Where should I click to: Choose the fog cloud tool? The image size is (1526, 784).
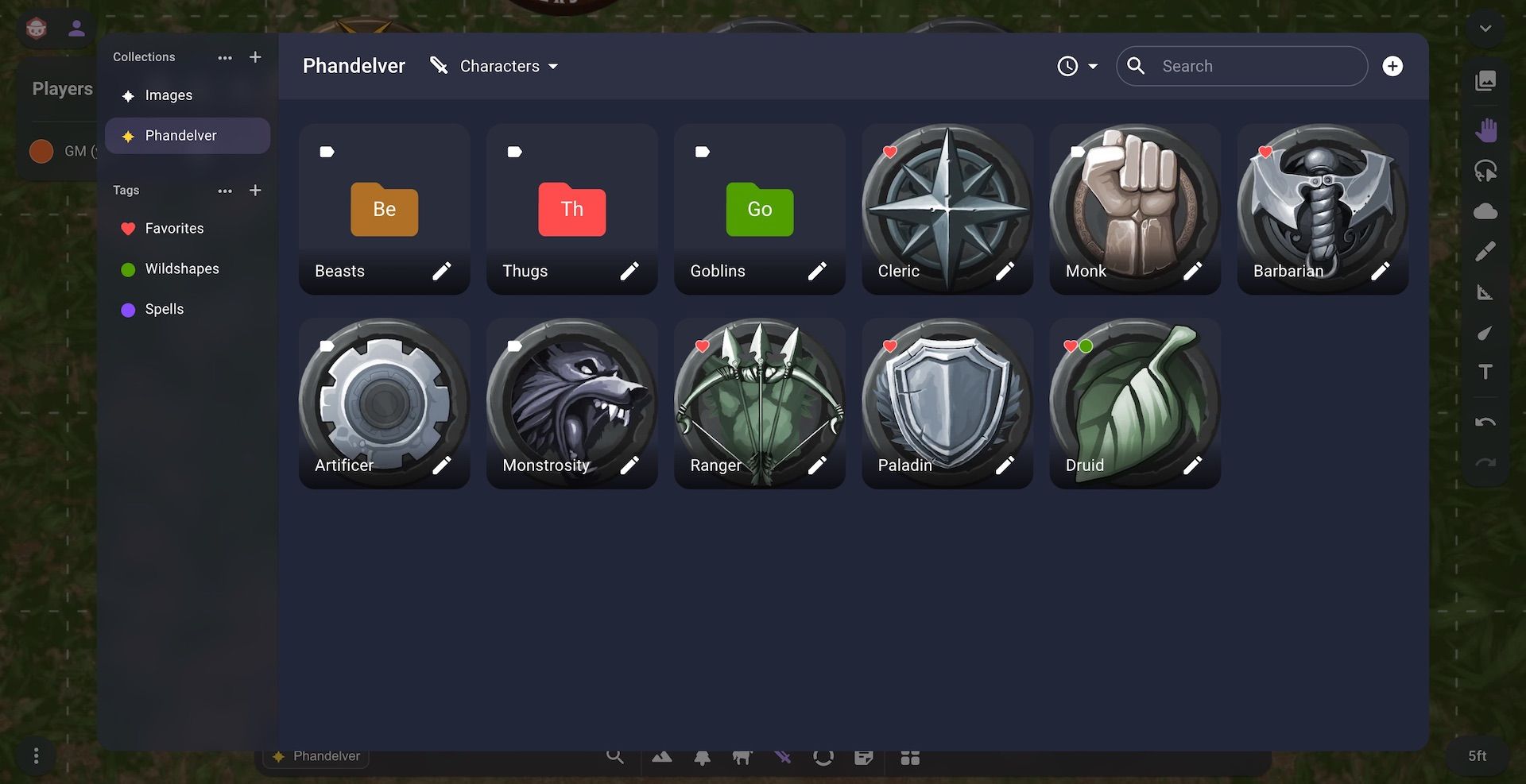(x=1485, y=211)
